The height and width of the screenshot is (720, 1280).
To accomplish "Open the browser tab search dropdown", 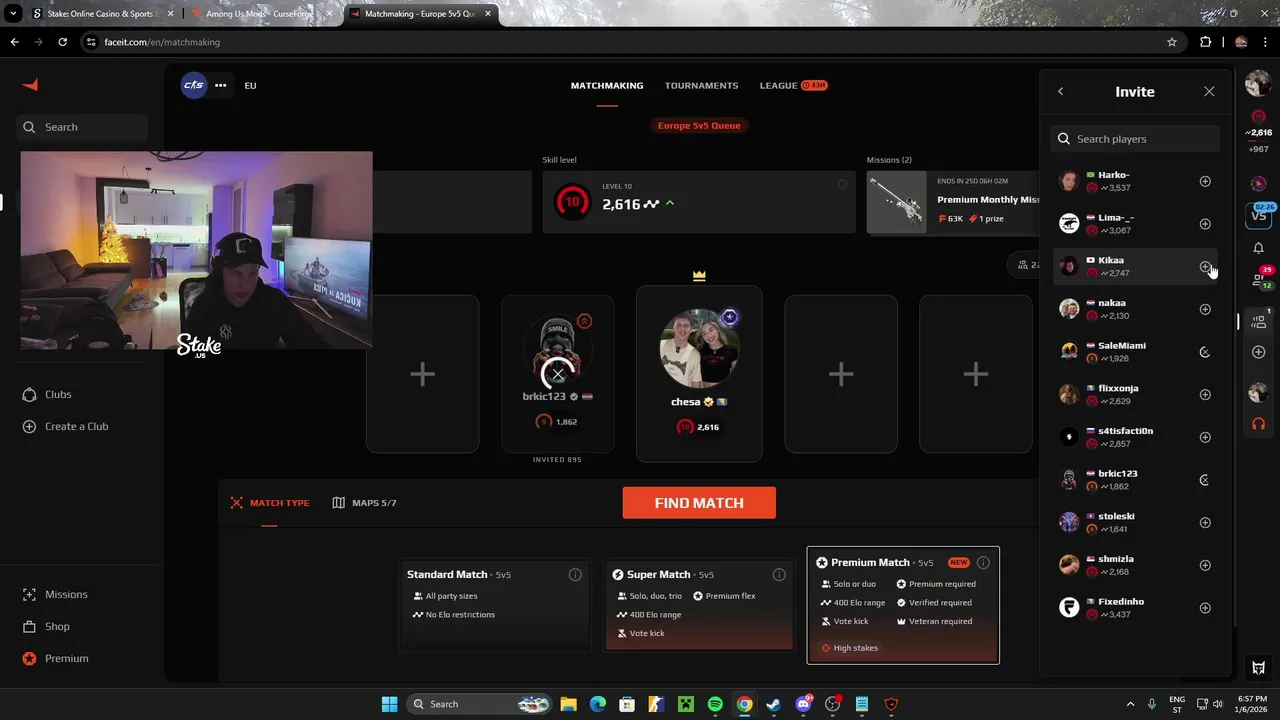I will pyautogui.click(x=13, y=14).
